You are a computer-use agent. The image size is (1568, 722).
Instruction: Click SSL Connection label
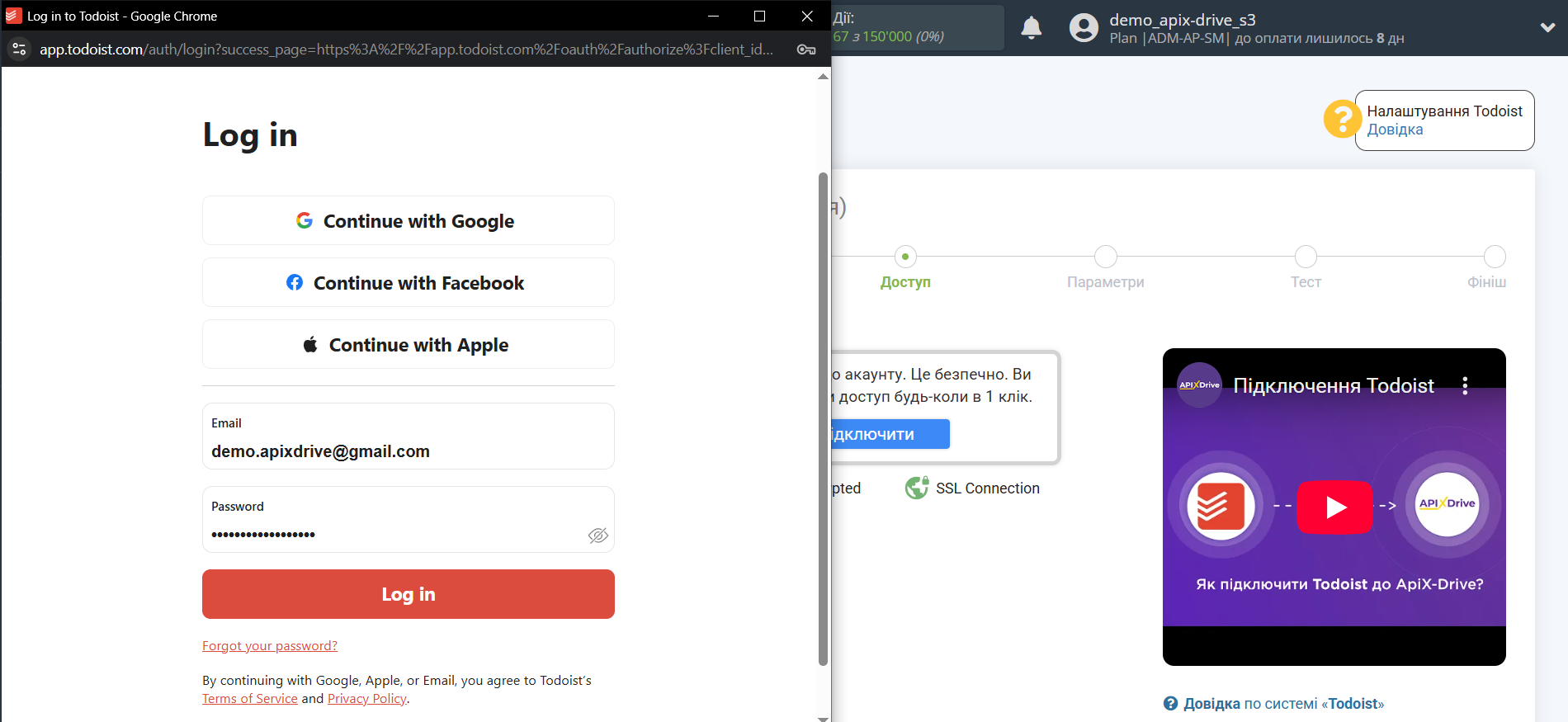(x=988, y=488)
